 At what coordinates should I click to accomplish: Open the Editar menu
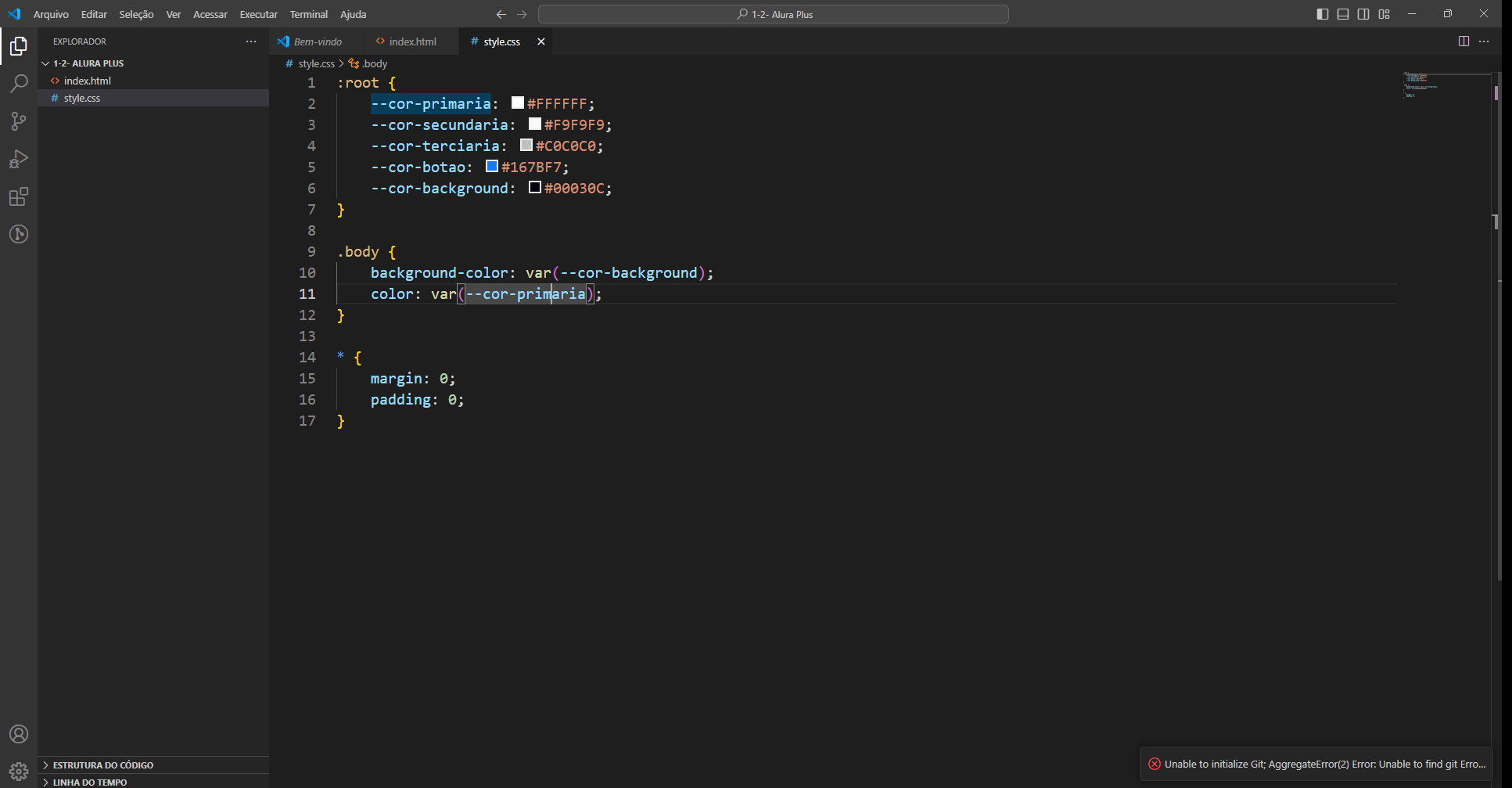click(x=94, y=14)
